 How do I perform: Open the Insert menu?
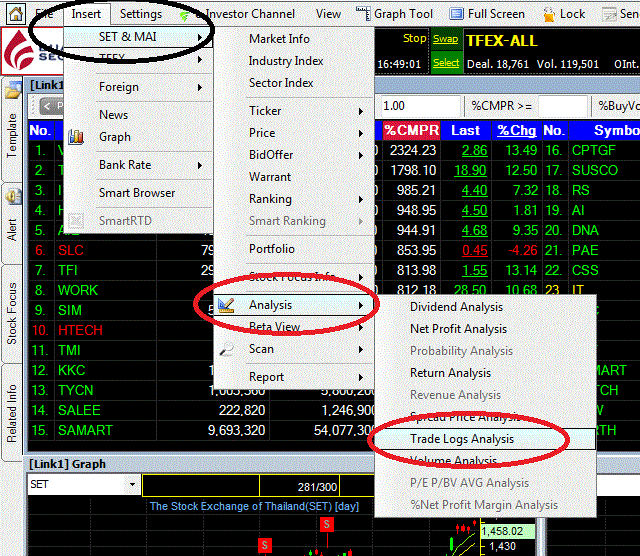pyautogui.click(x=86, y=14)
